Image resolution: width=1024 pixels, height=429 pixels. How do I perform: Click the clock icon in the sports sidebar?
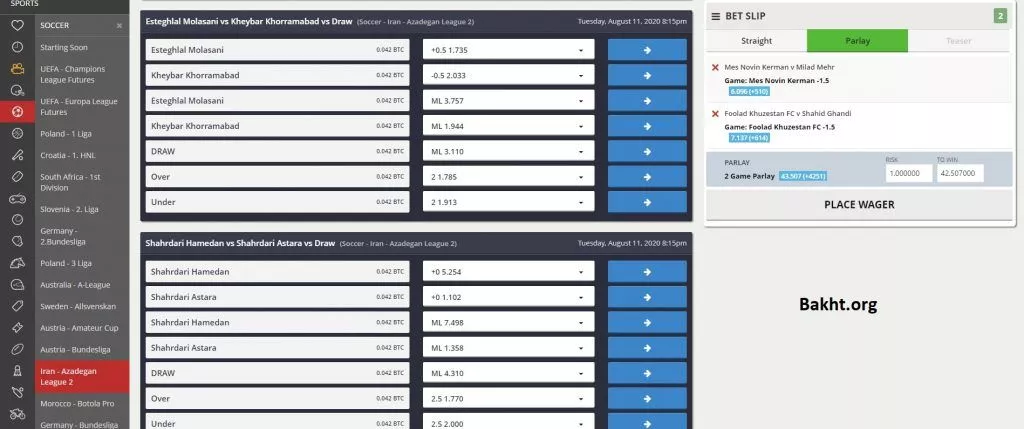coord(16,47)
